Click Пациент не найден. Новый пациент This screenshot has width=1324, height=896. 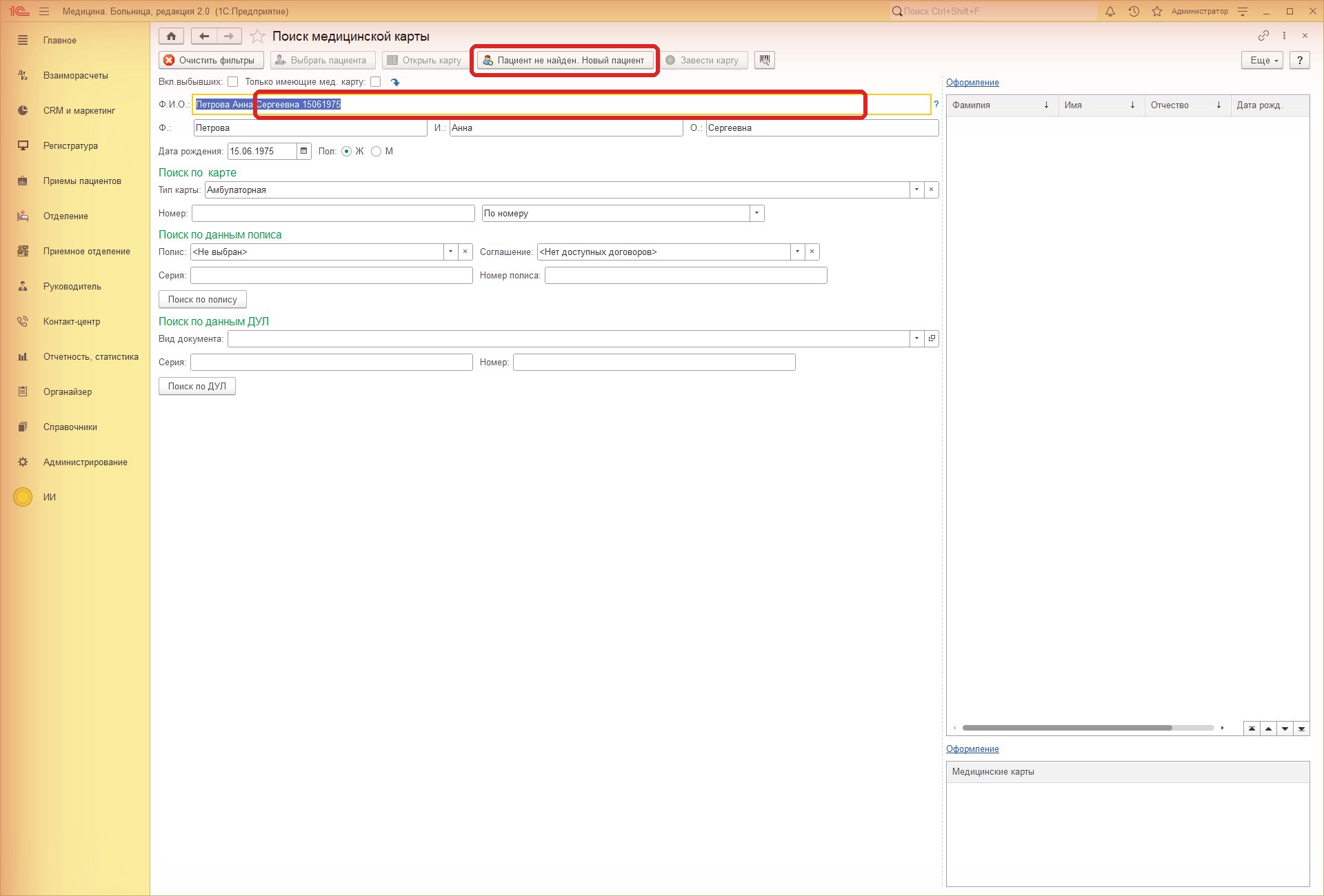565,60
